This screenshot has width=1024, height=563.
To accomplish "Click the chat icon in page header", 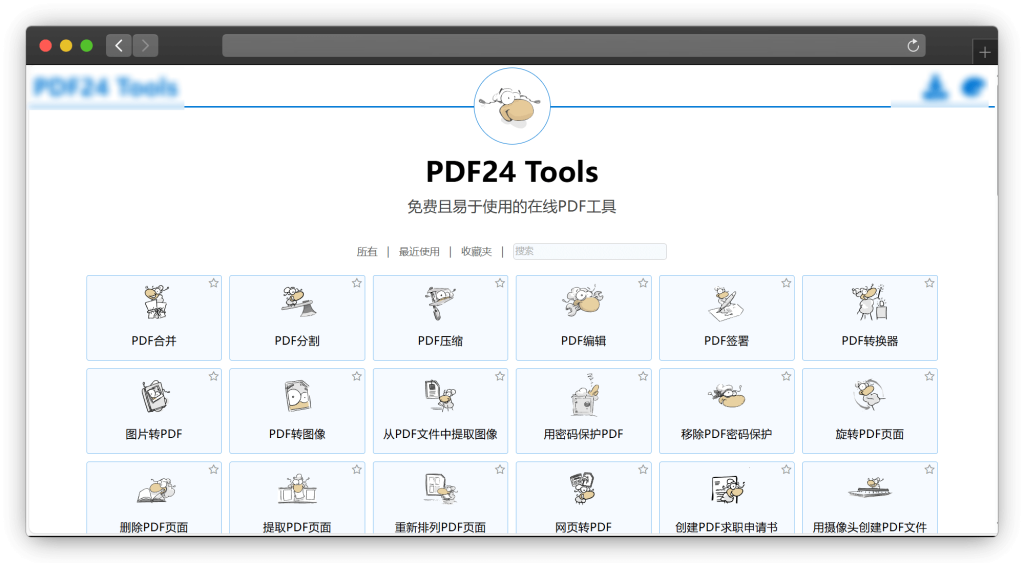I will pos(973,87).
